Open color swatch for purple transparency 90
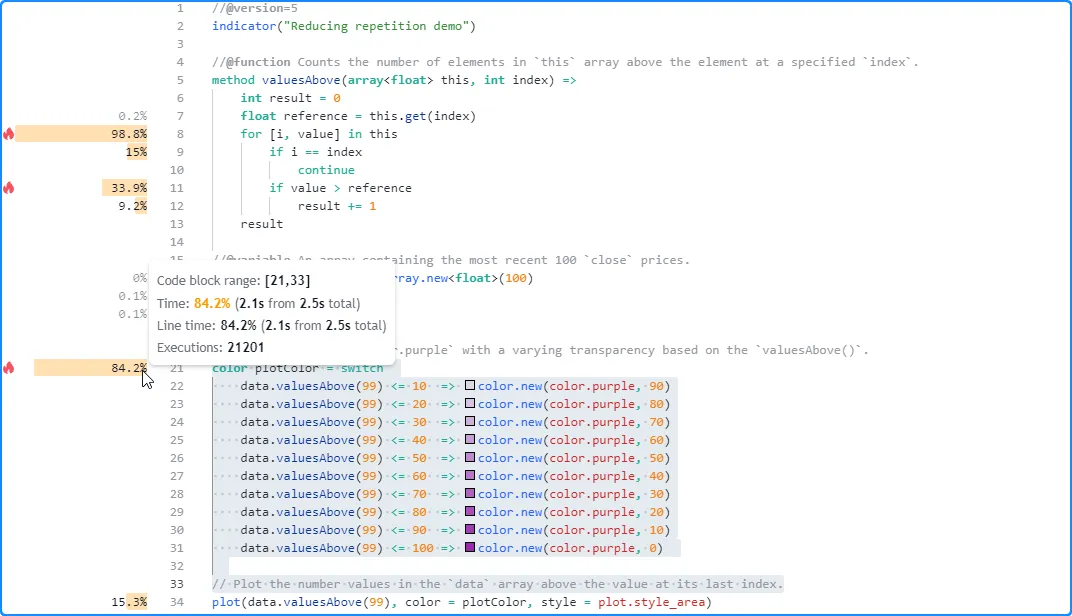The height and width of the screenshot is (616, 1072). point(470,386)
